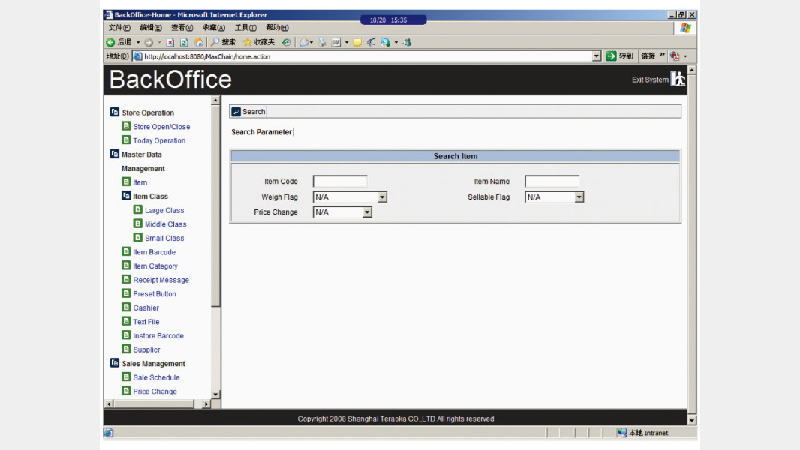Image resolution: width=800 pixels, height=450 pixels.
Task: Click the browser Home toolbar icon
Action: [200, 43]
